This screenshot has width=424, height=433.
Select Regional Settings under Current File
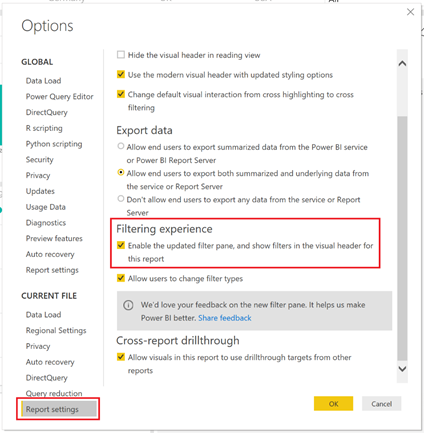point(56,330)
